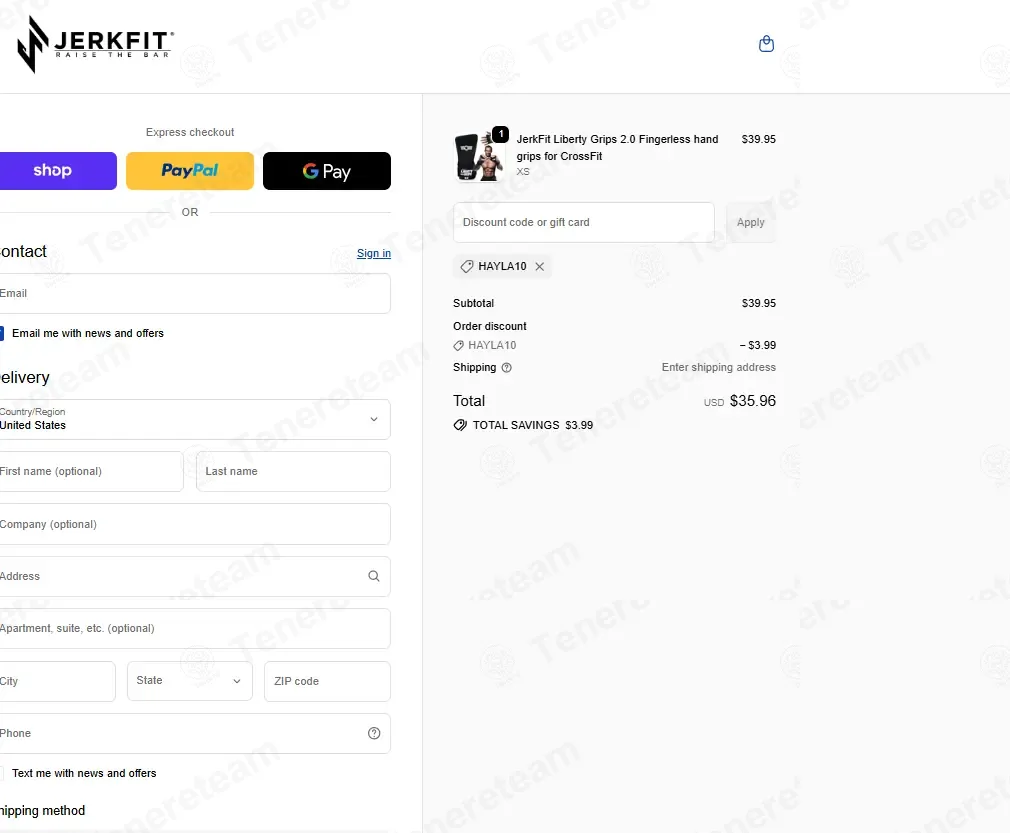Image resolution: width=1010 pixels, height=833 pixels.
Task: Open the shopping bag cart icon
Action: click(766, 44)
